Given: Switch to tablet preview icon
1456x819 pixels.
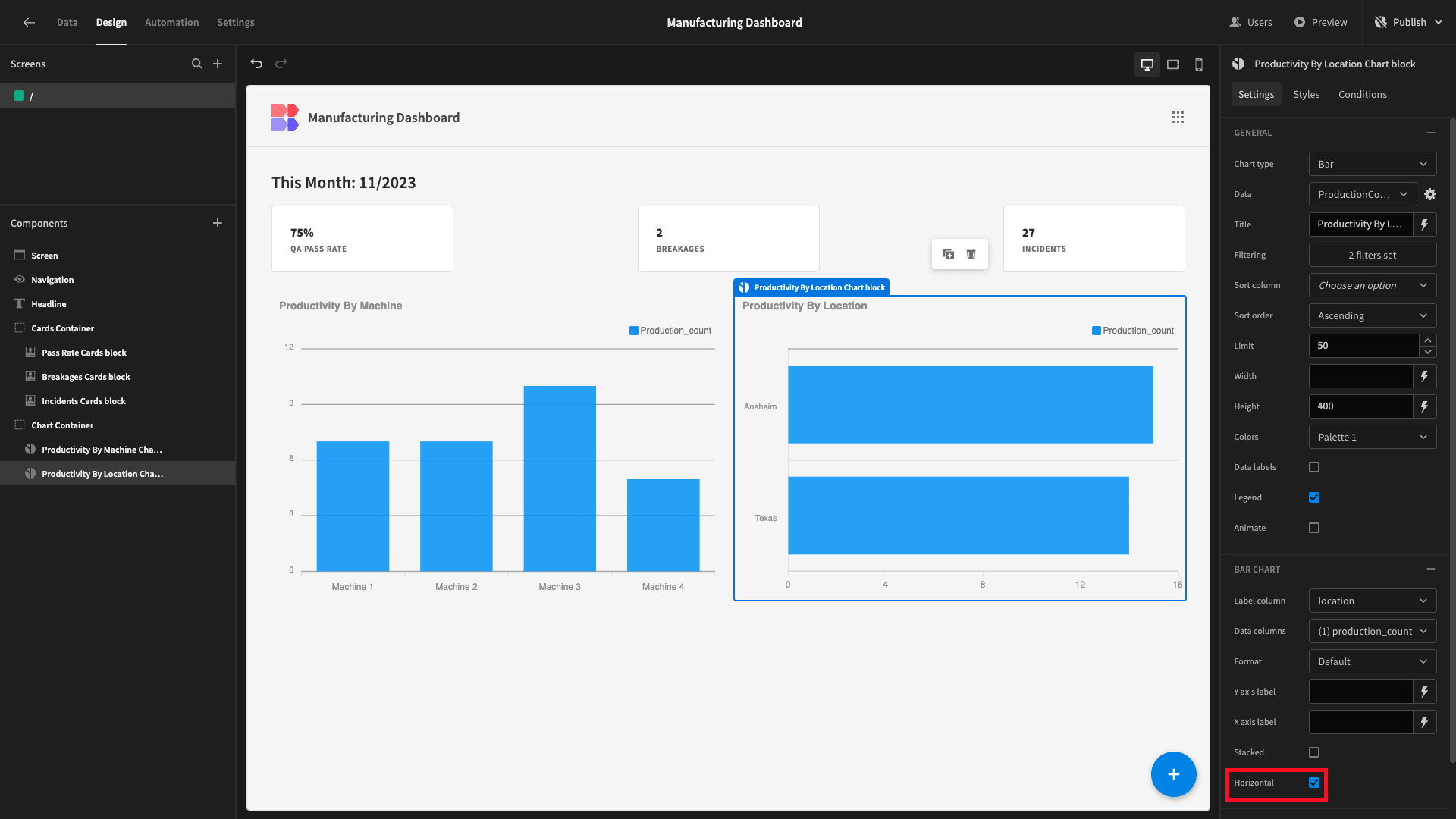Looking at the screenshot, I should click(x=1173, y=64).
